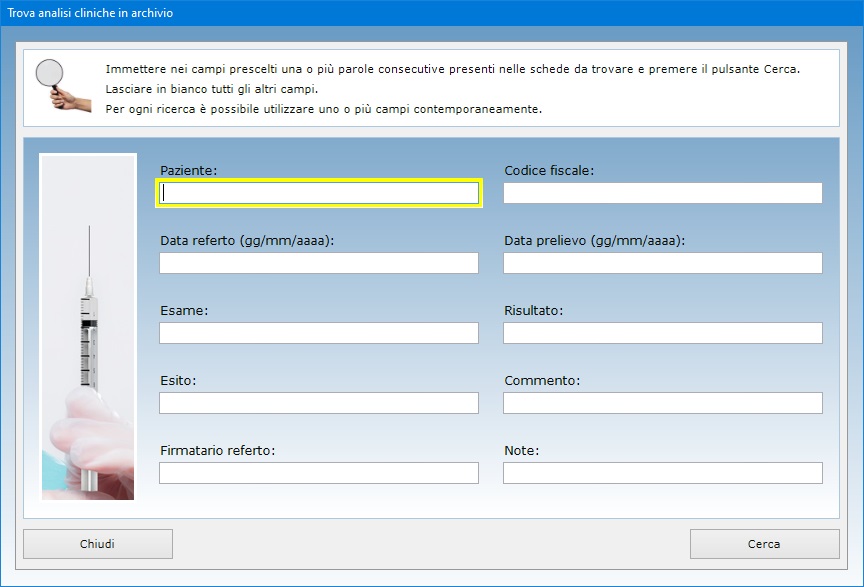The width and height of the screenshot is (864, 587).
Task: Click the Risultato text field
Action: coord(662,333)
